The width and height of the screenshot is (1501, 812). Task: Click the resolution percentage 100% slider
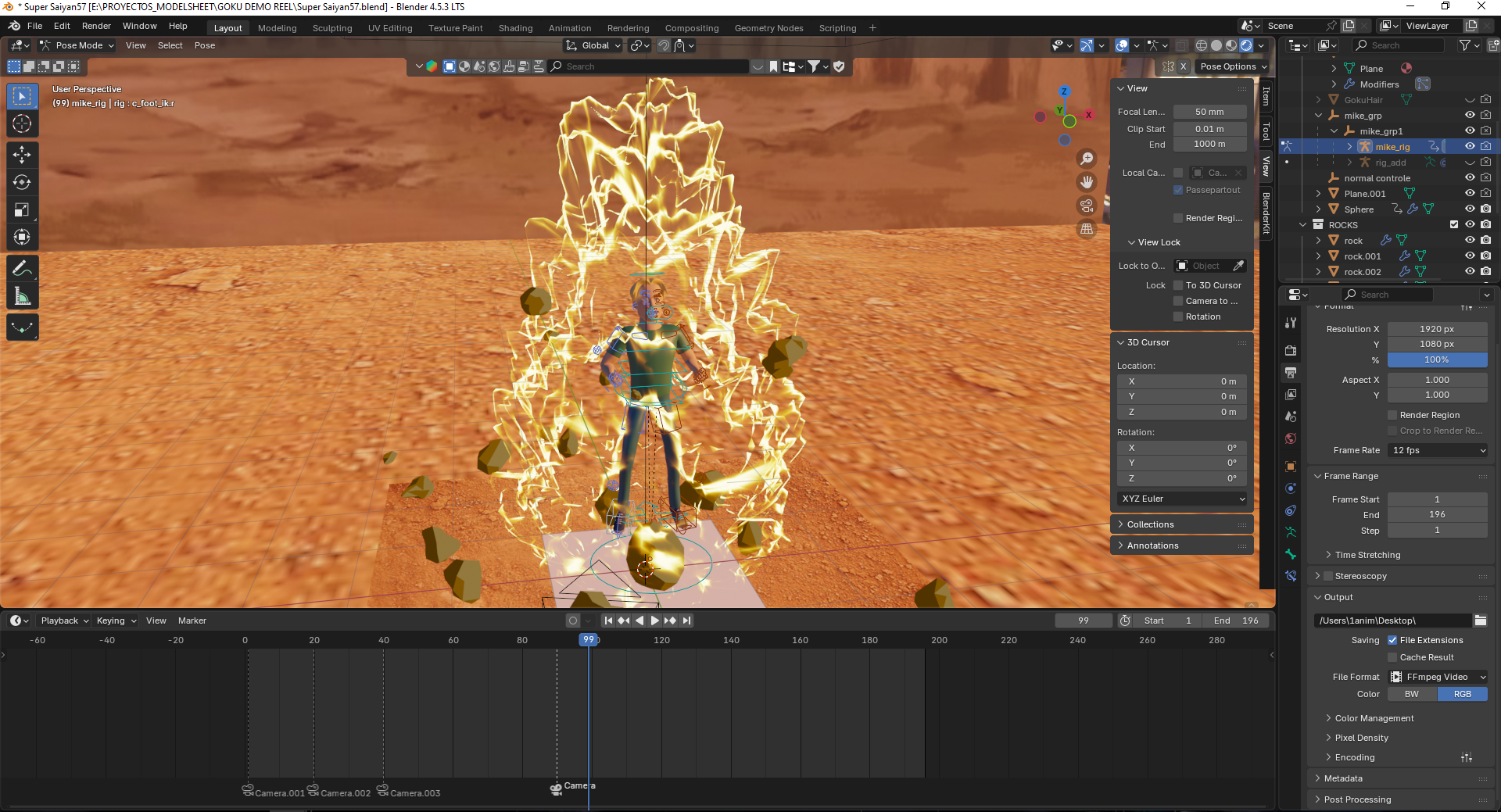click(1437, 359)
